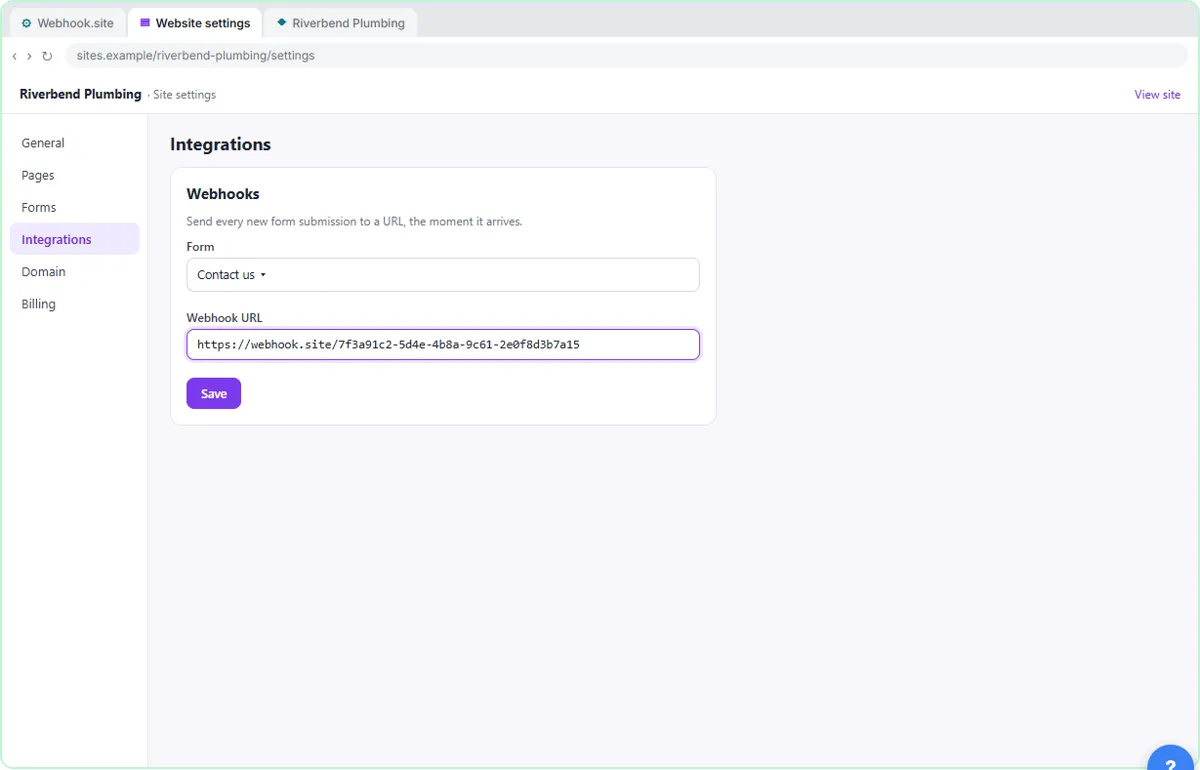Click into the Webhook URL field
This screenshot has width=1200, height=770.
(443, 344)
